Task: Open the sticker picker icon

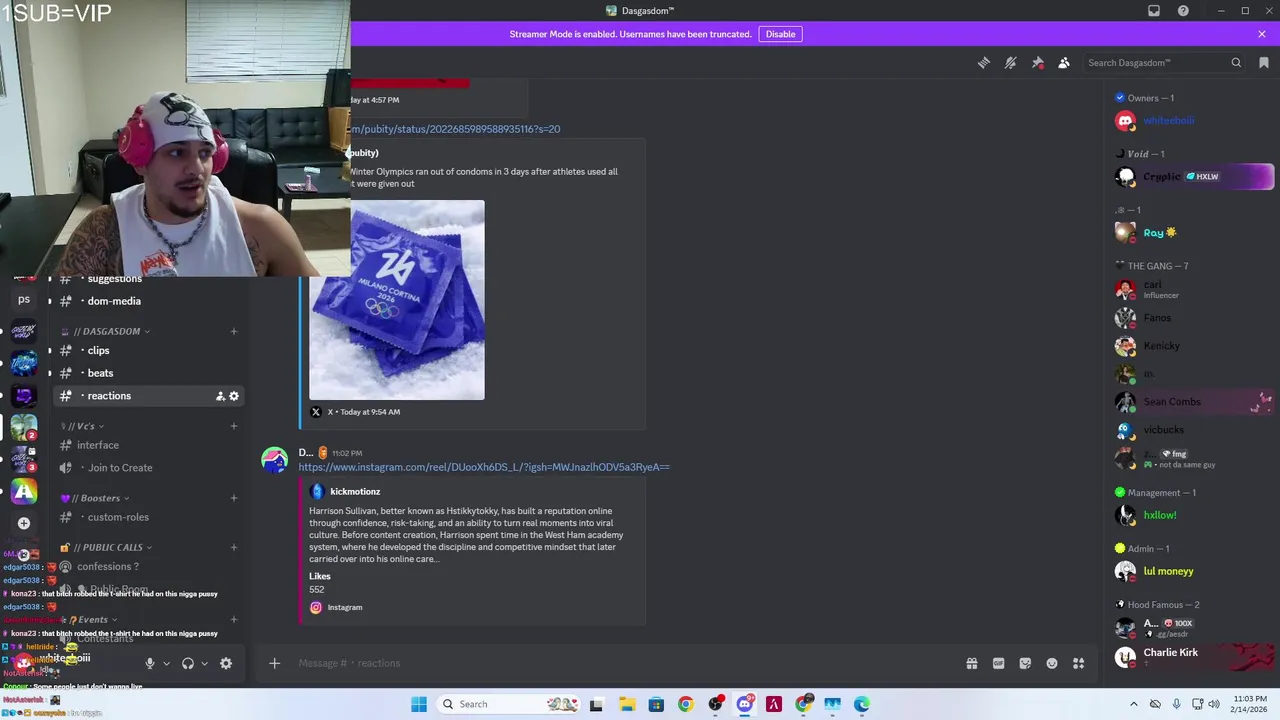Action: click(1025, 663)
